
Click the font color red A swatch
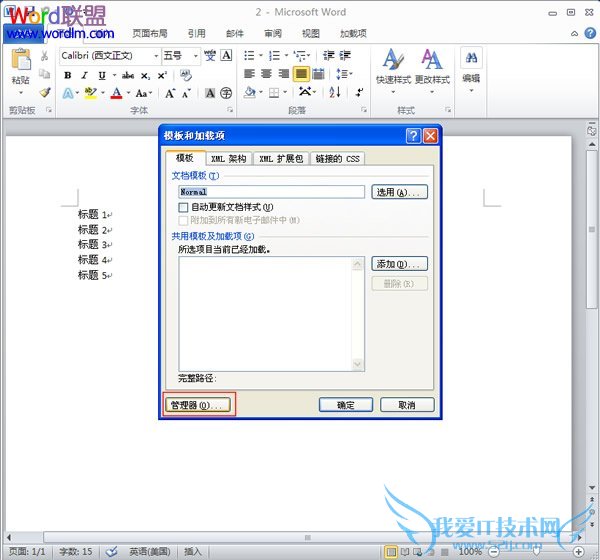pyautogui.click(x=117, y=93)
